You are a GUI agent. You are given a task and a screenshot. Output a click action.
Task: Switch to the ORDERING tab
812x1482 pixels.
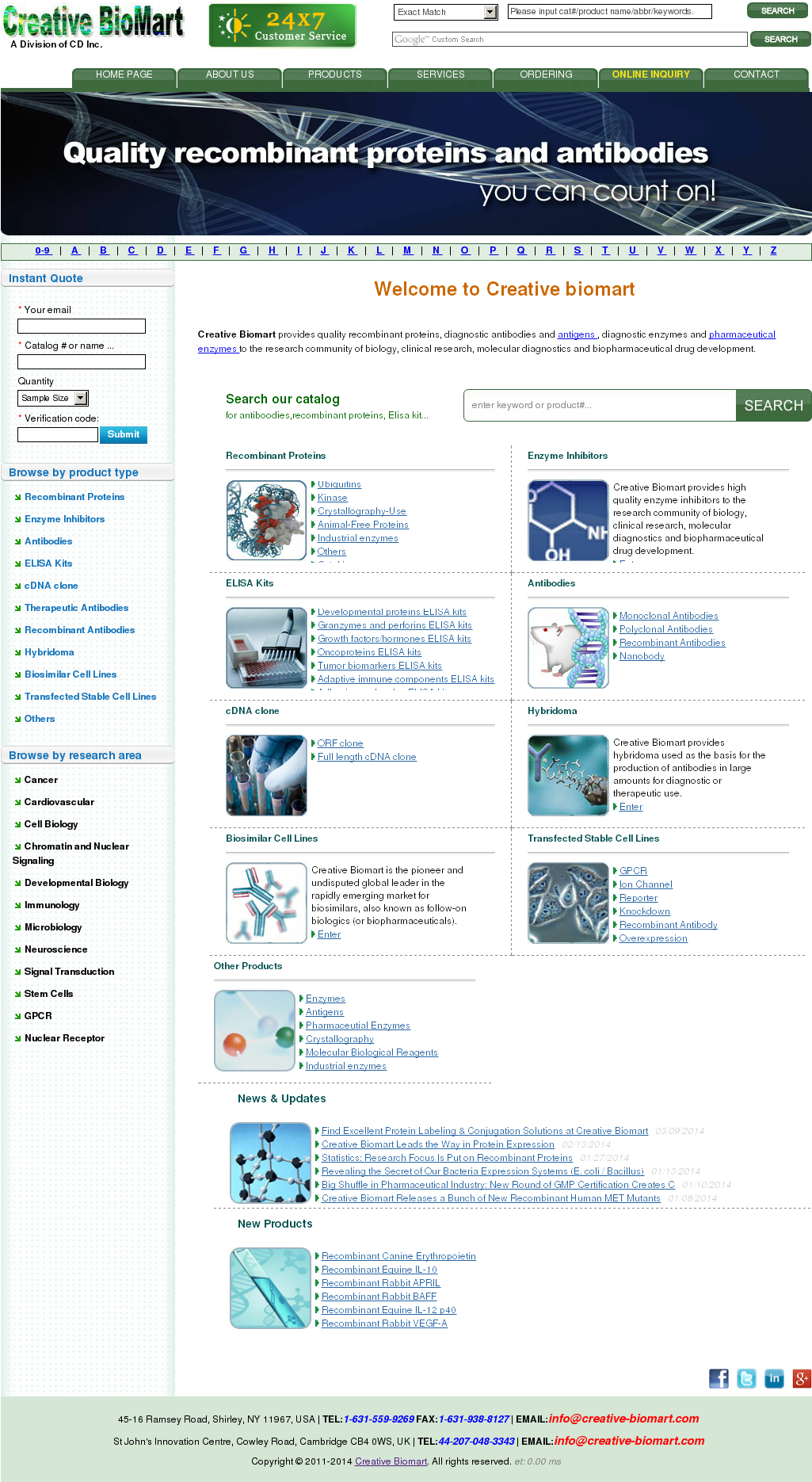click(x=546, y=76)
